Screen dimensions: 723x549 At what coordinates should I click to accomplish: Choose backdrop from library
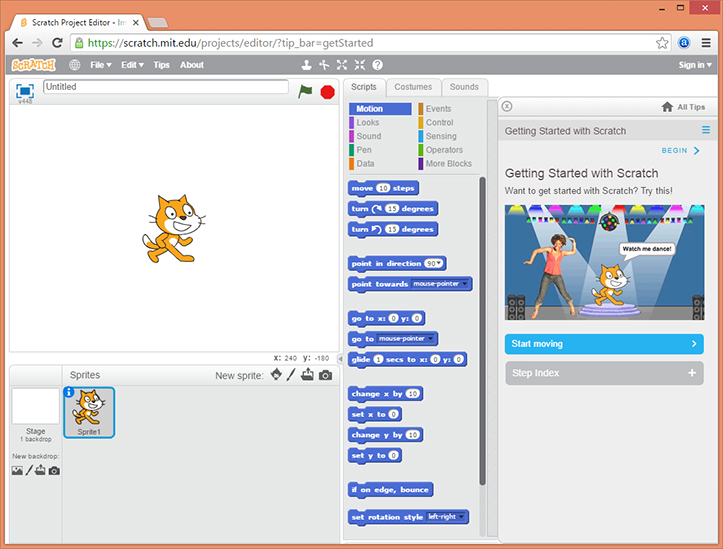(x=17, y=471)
